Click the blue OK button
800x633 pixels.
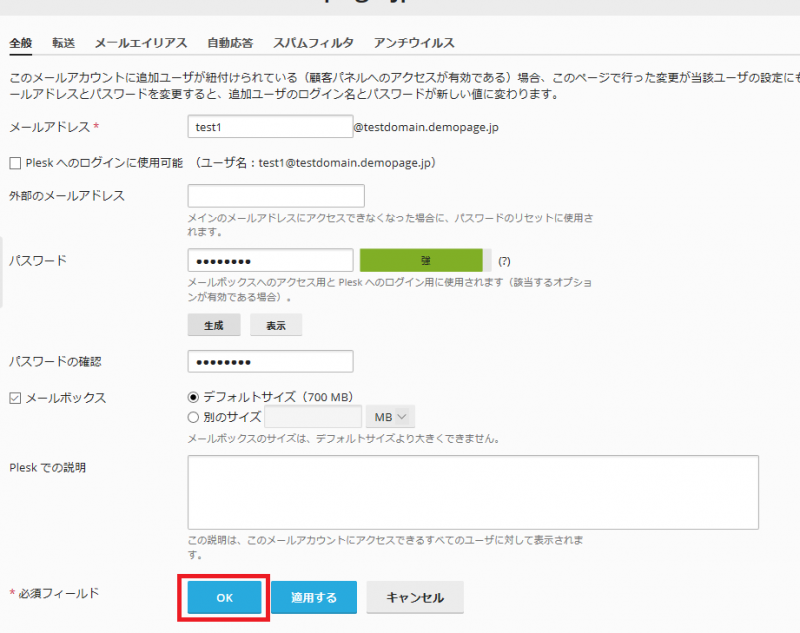click(224, 598)
